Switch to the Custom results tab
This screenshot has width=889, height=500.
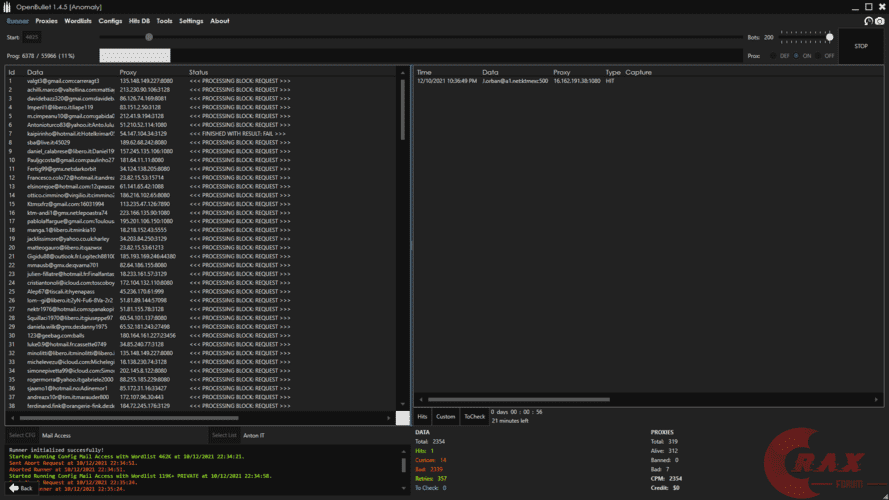446,416
